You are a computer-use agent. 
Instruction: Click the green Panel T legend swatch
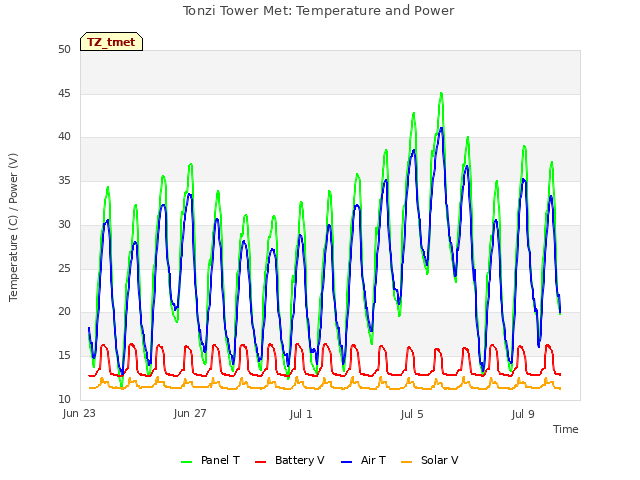[186, 462]
